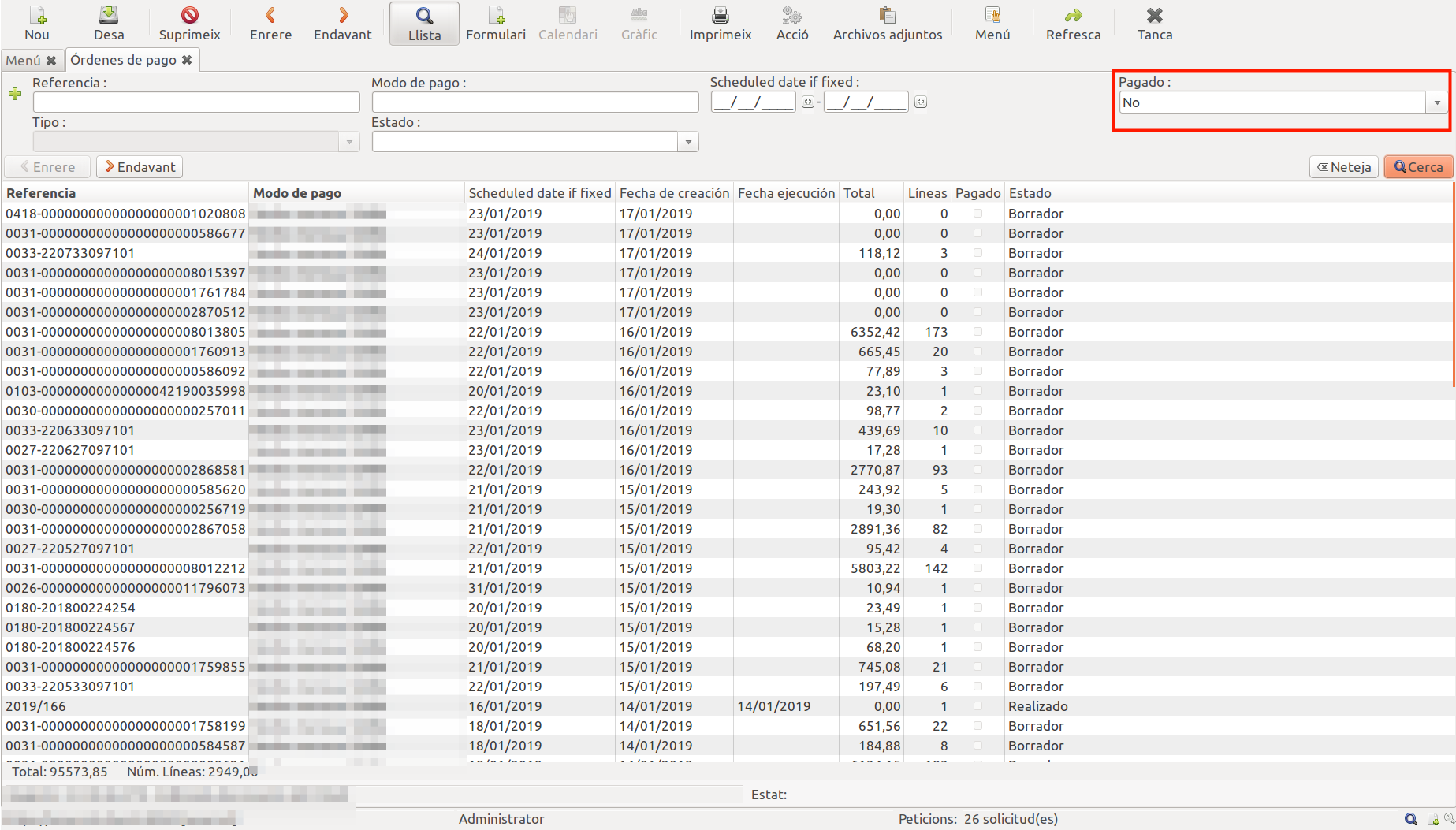
Task: Save the record with Desa
Action: [109, 24]
